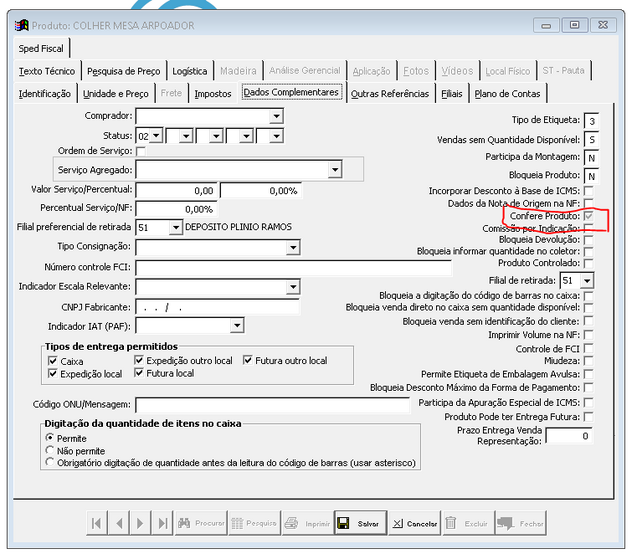Viewport: 637px width, 559px height.
Task: Uncheck the Futura outro local checkbox
Action: tap(249, 360)
